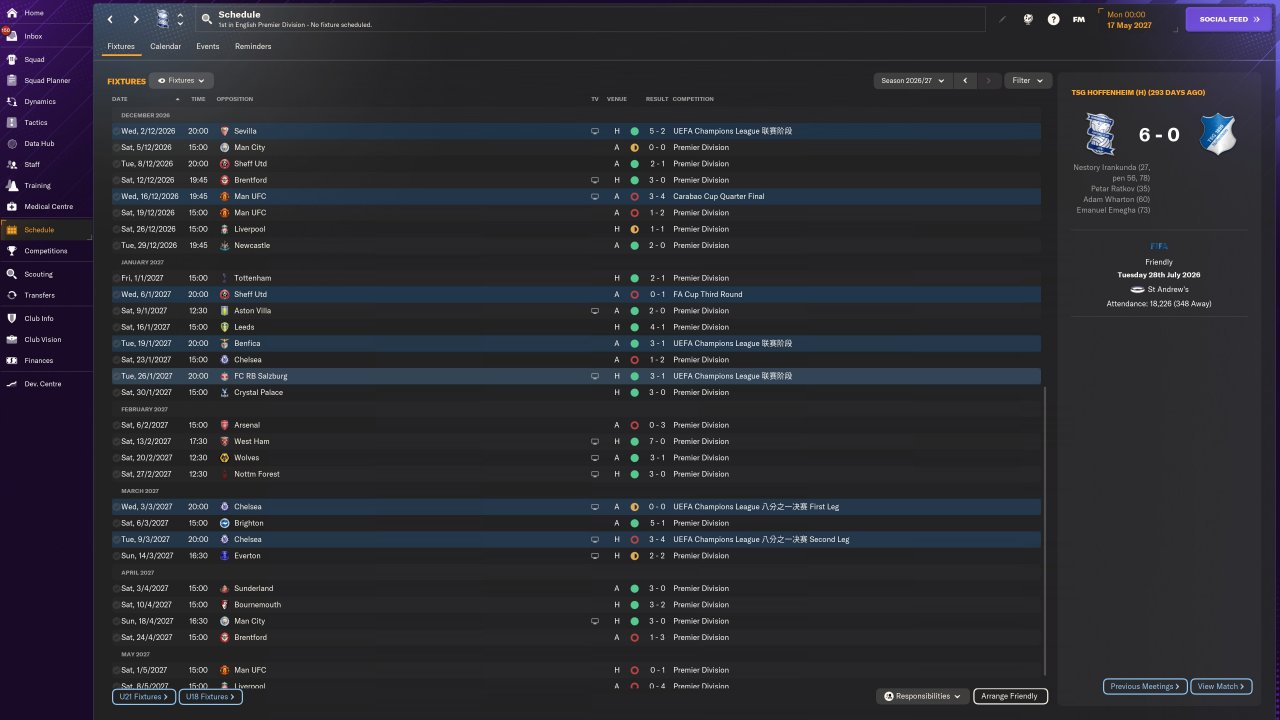Click the FM logo menu
The image size is (1280, 720).
pos(1079,19)
